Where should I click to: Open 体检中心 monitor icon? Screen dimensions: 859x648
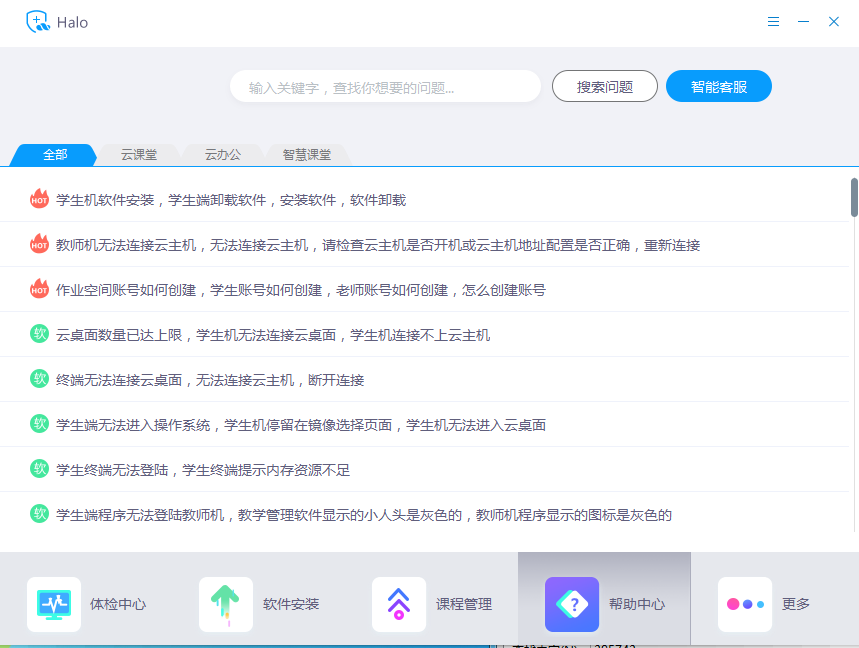[54, 604]
